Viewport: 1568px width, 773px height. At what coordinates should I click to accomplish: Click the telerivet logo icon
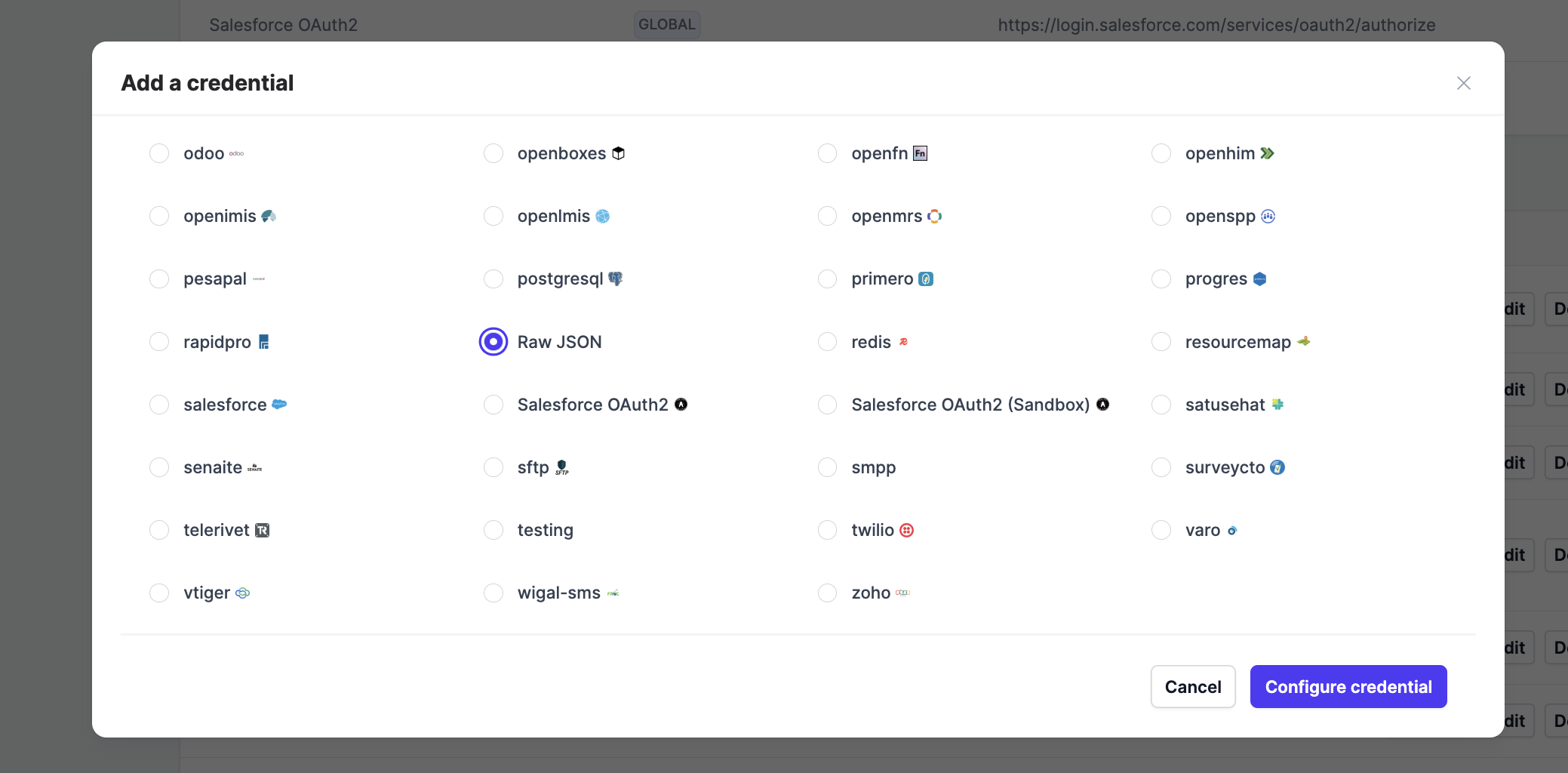coord(262,530)
